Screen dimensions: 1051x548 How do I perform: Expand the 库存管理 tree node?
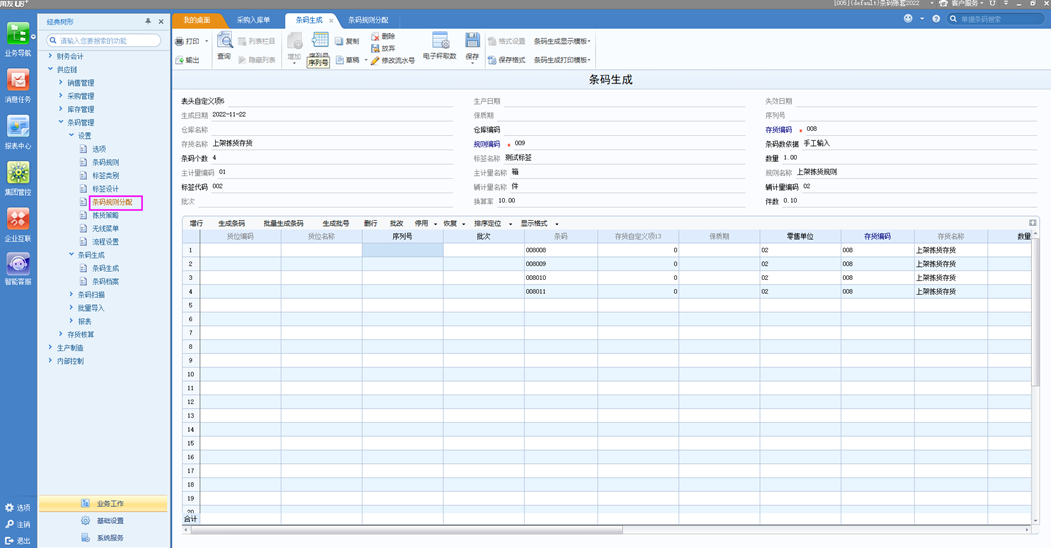[x=60, y=109]
